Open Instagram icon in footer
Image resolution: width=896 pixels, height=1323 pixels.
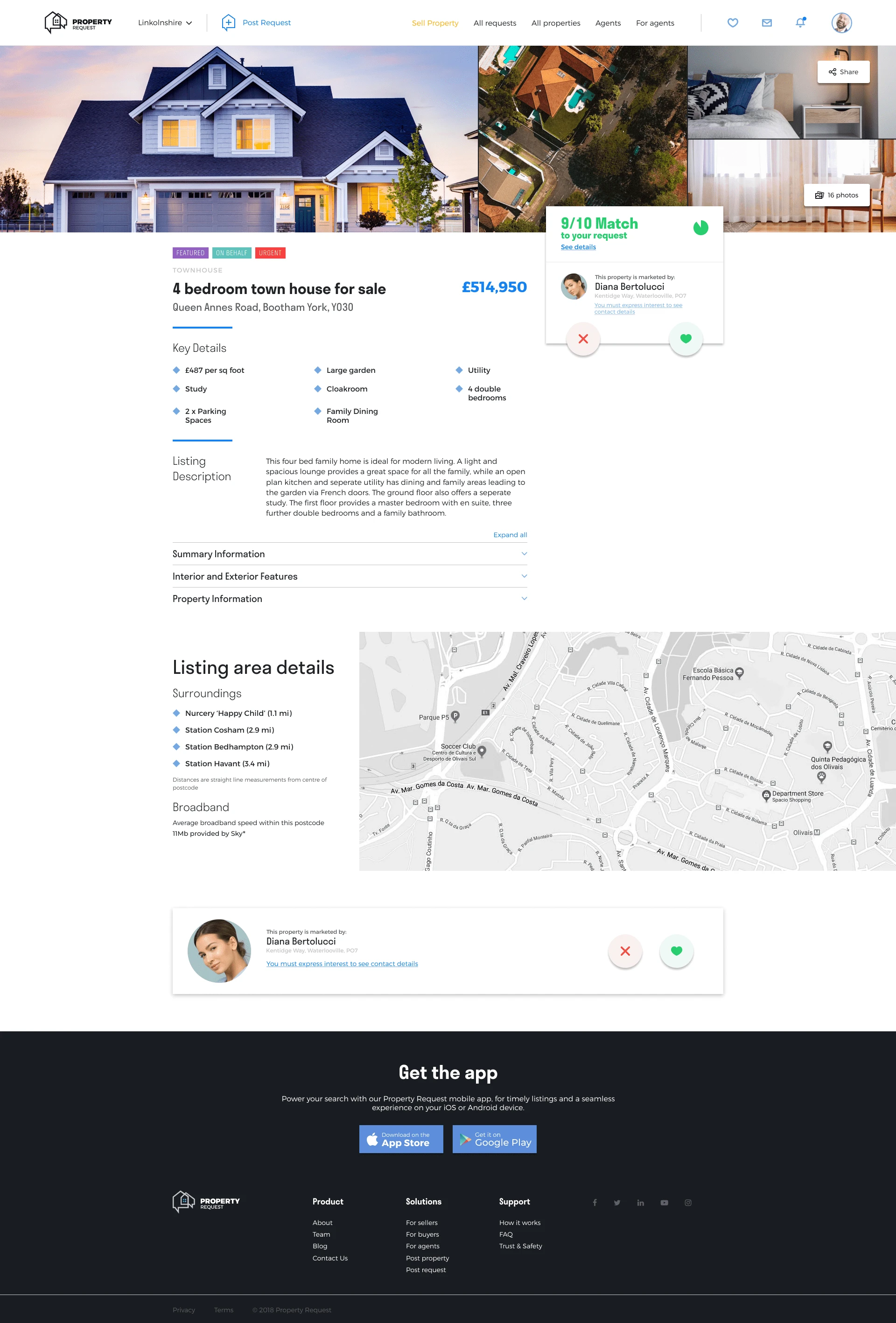688,1202
